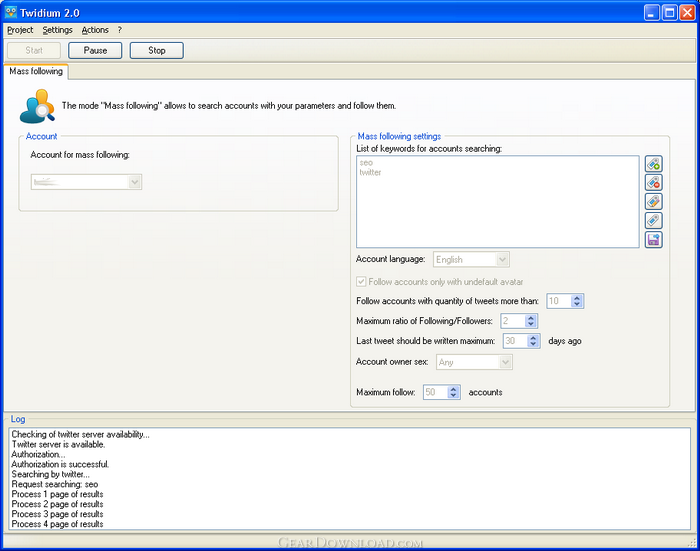Decrease the Following/Followers ratio value
The image size is (700, 551).
point(530,324)
